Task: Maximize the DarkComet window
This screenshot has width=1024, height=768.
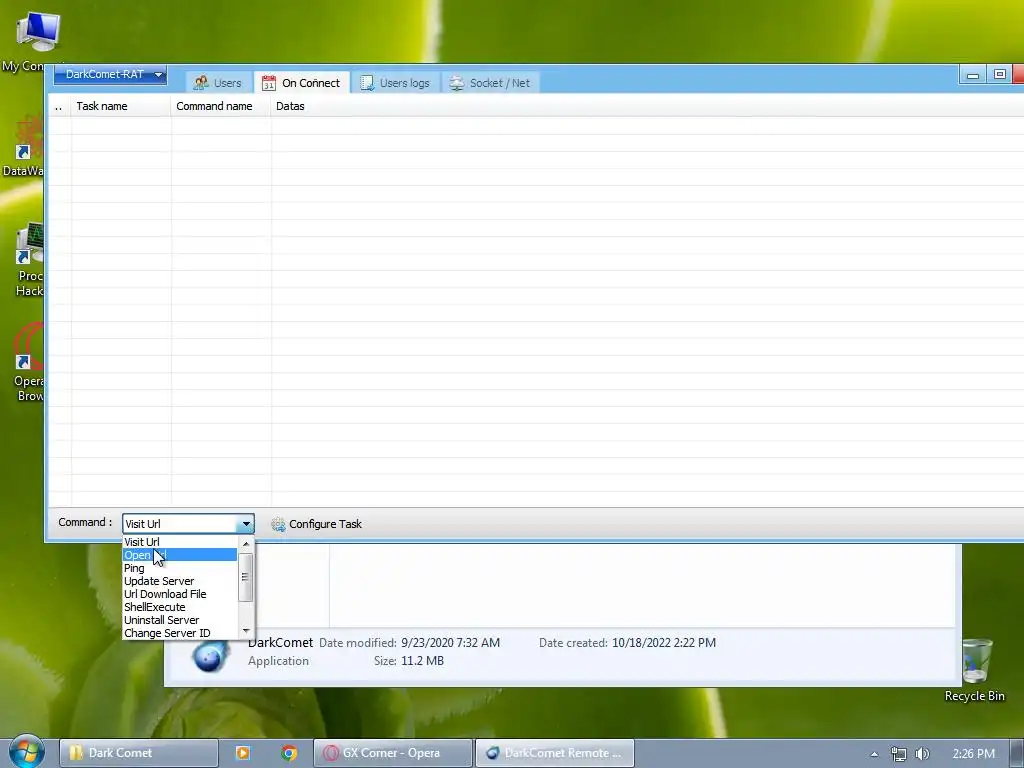Action: [x=999, y=74]
